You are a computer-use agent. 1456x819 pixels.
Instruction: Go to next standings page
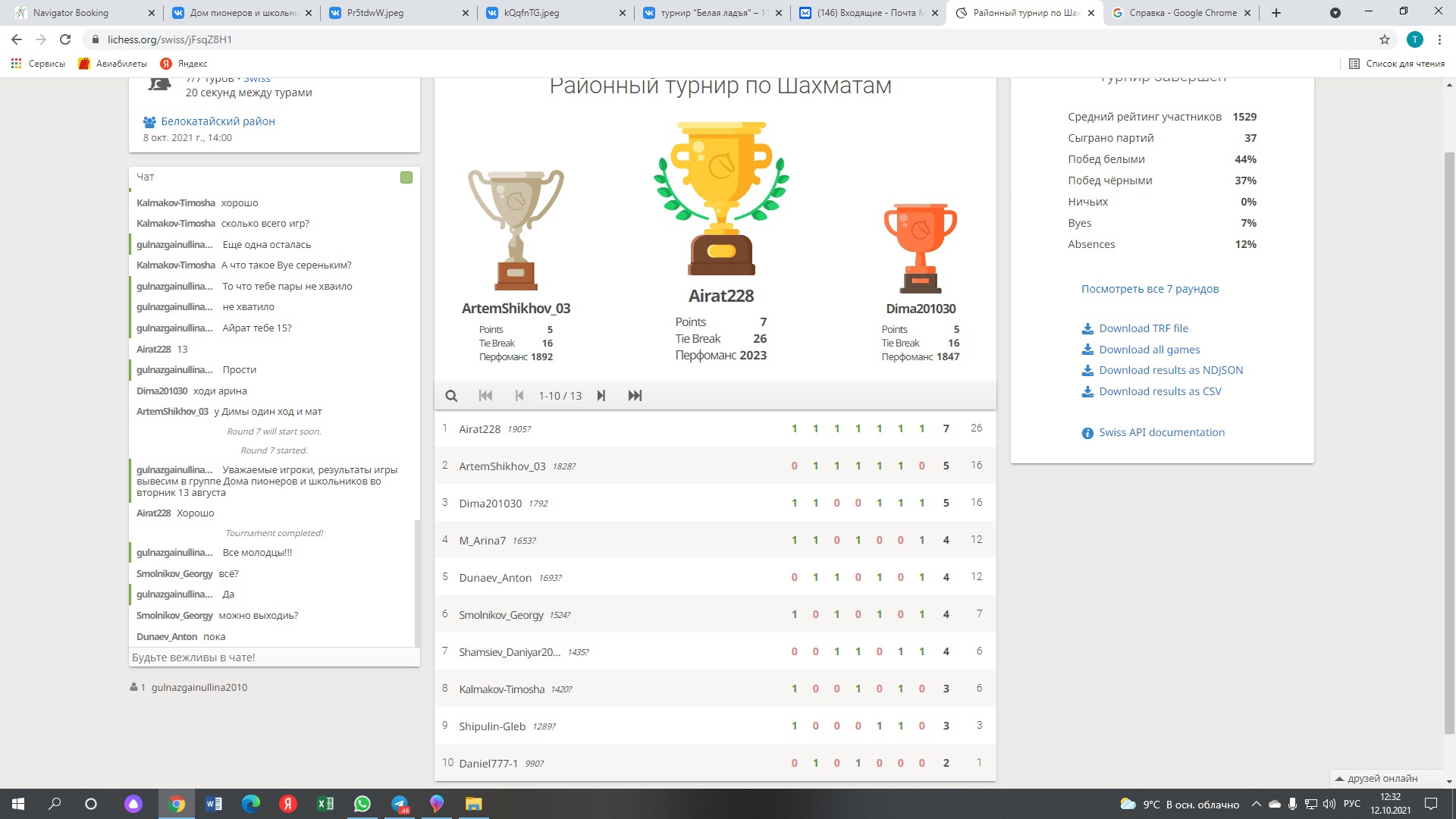(601, 396)
